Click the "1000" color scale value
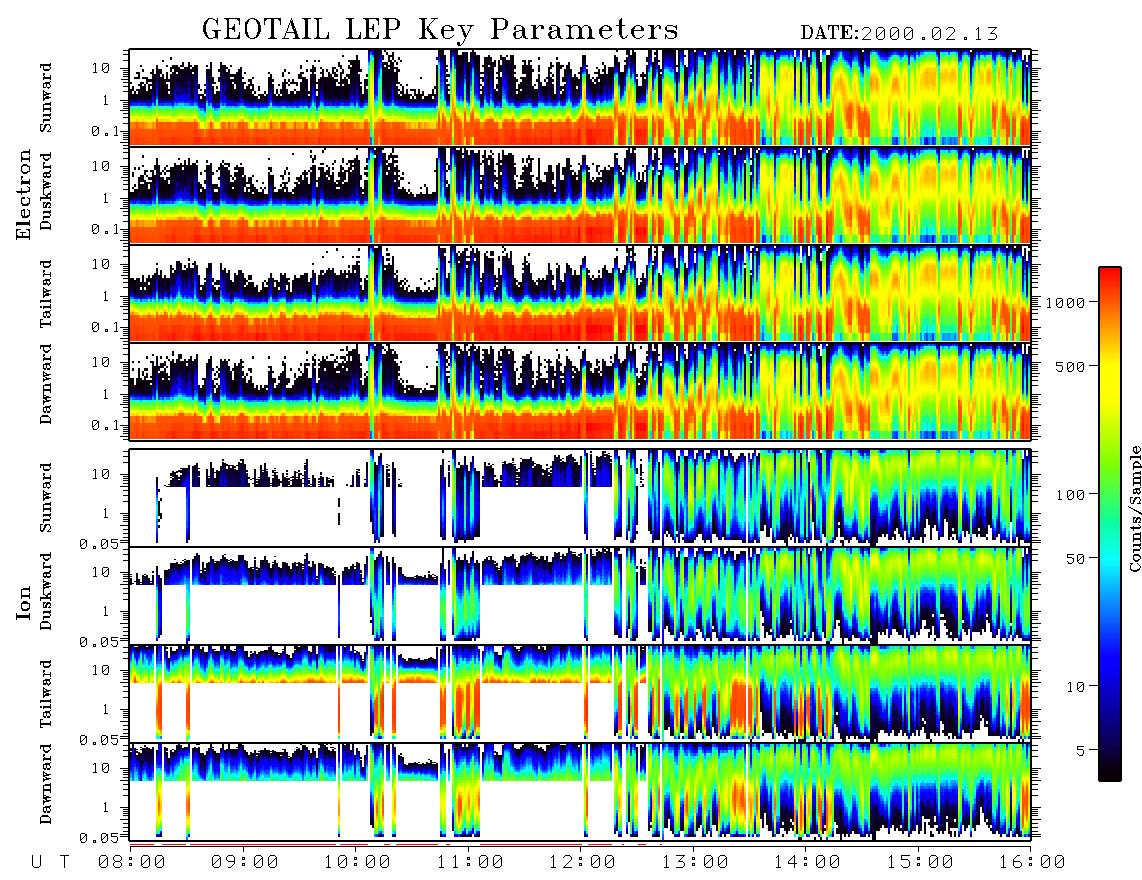Viewport: 1142px width, 880px height. 1065,302
